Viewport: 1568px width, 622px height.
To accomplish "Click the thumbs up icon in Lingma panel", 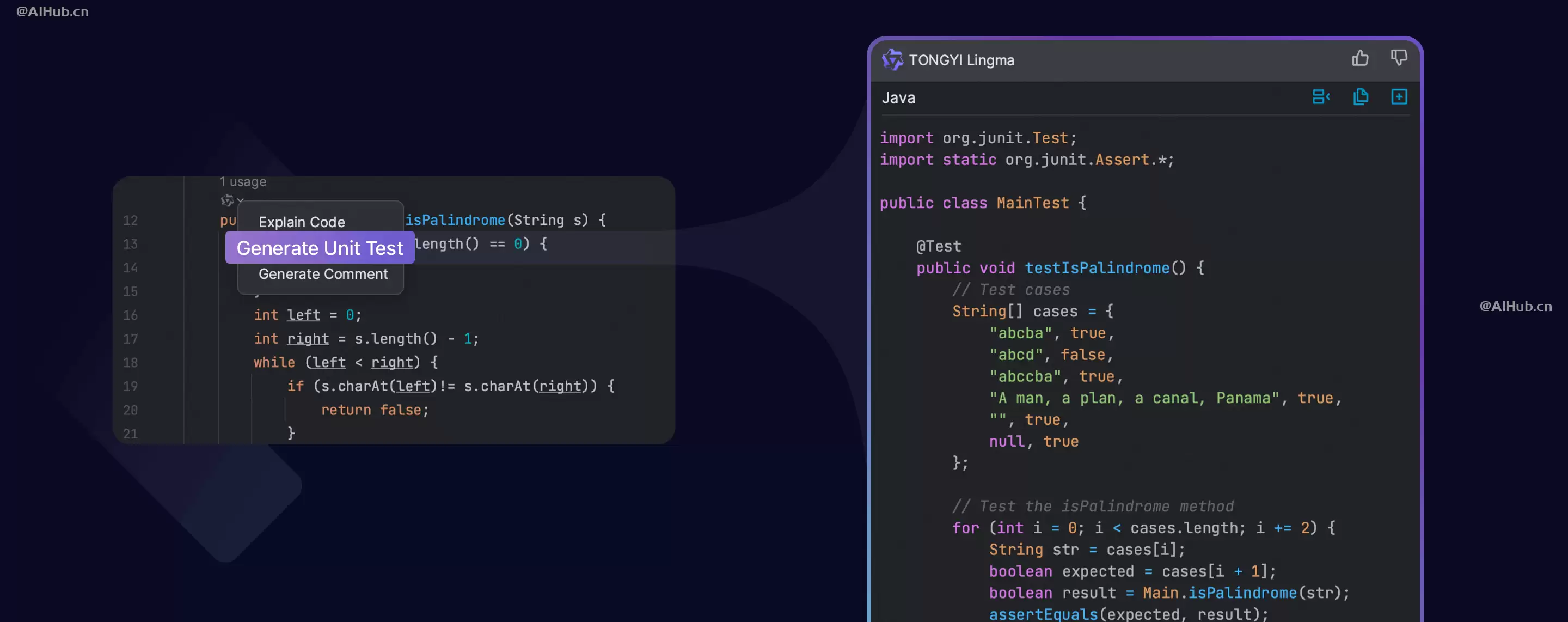I will pos(1361,58).
